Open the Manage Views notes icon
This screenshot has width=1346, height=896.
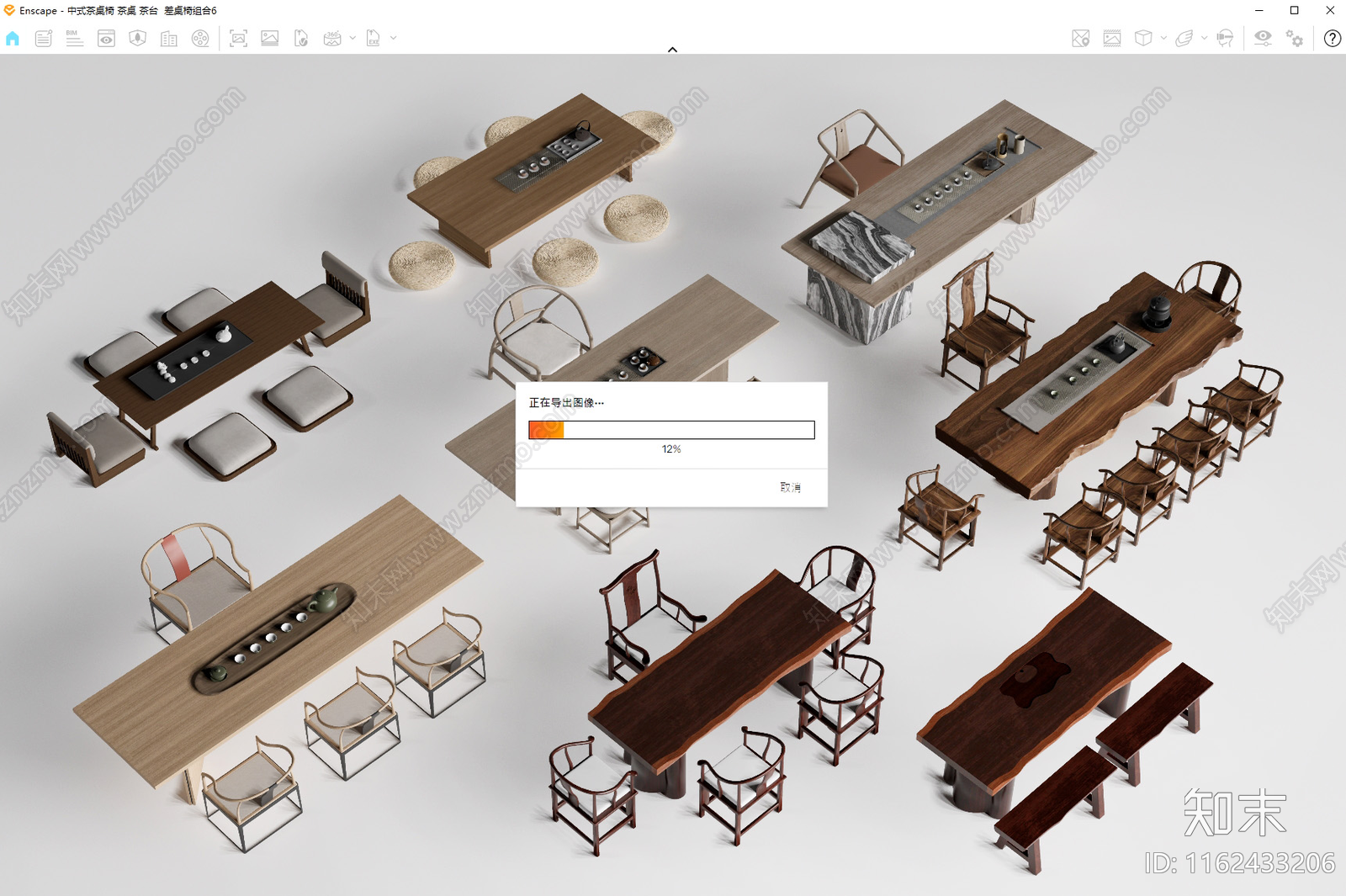point(44,39)
